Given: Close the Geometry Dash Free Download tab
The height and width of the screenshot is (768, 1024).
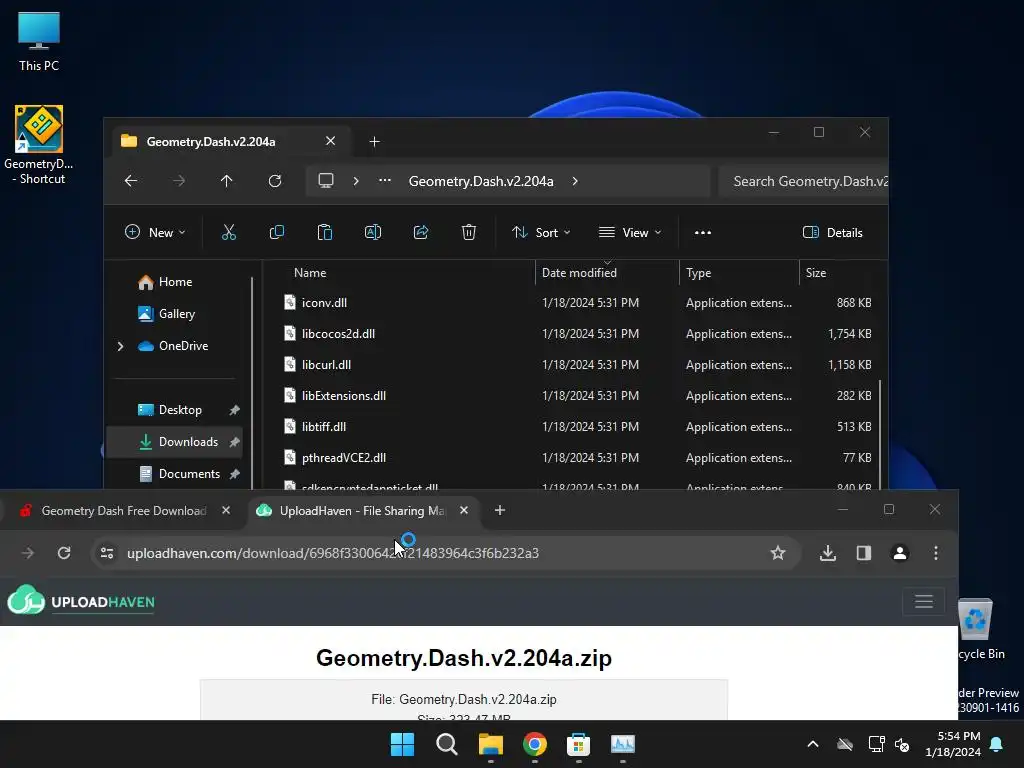Looking at the screenshot, I should point(226,511).
